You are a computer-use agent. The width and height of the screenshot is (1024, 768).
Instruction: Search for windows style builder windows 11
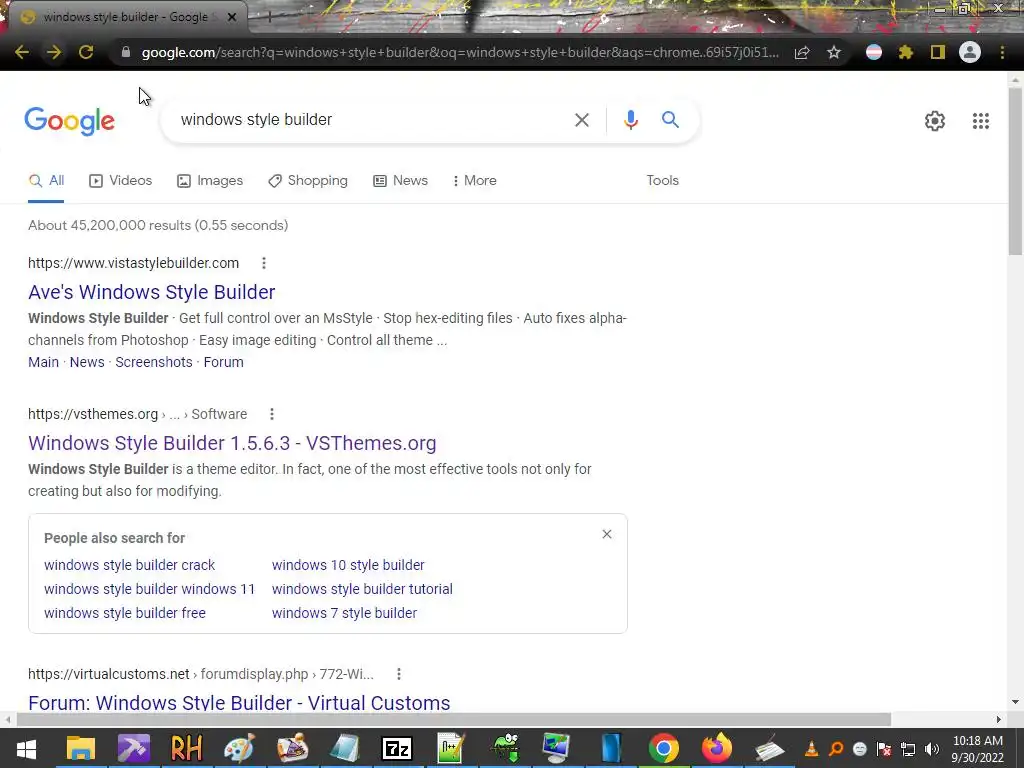pyautogui.click(x=150, y=589)
